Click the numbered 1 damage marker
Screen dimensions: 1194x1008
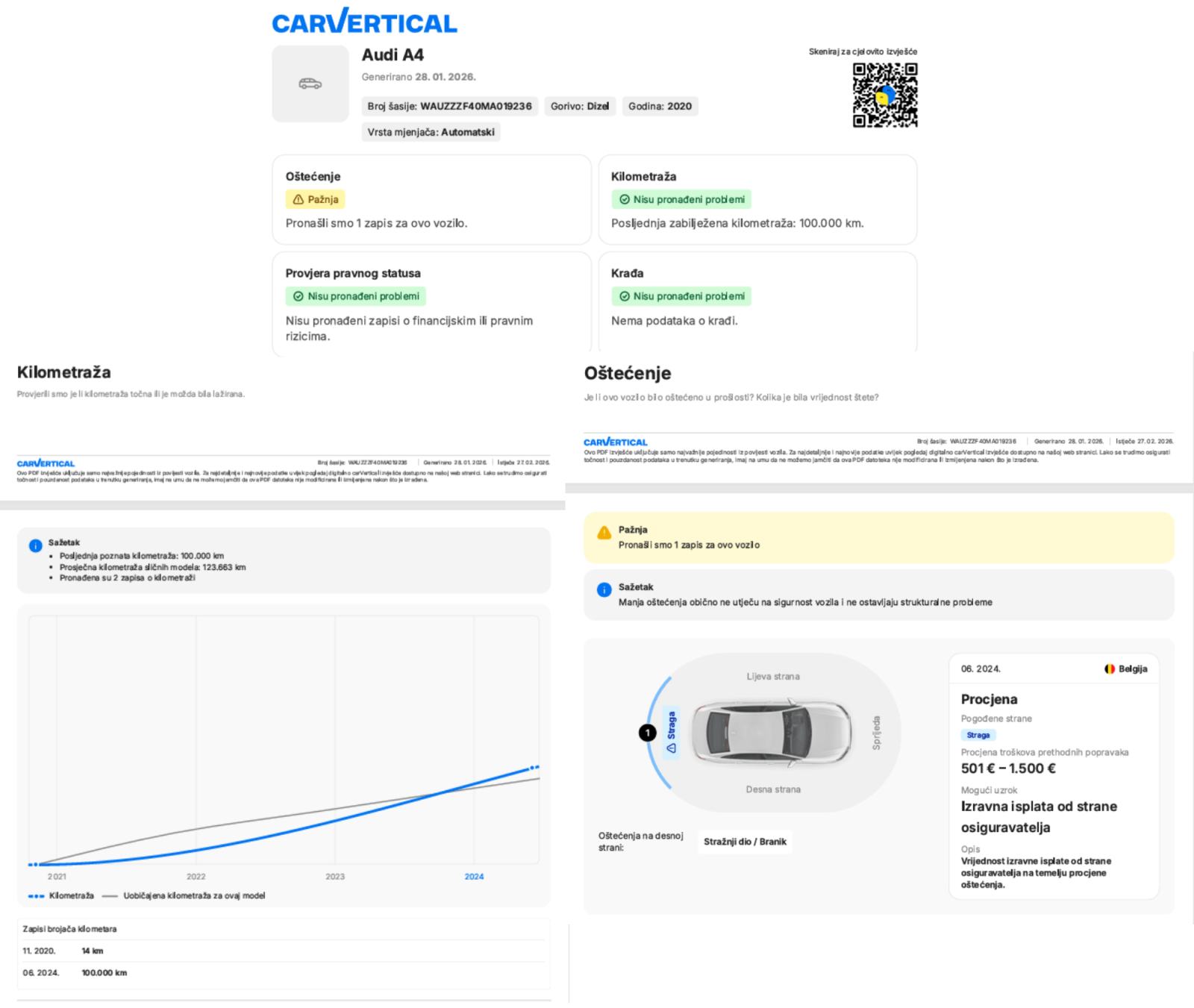647,733
